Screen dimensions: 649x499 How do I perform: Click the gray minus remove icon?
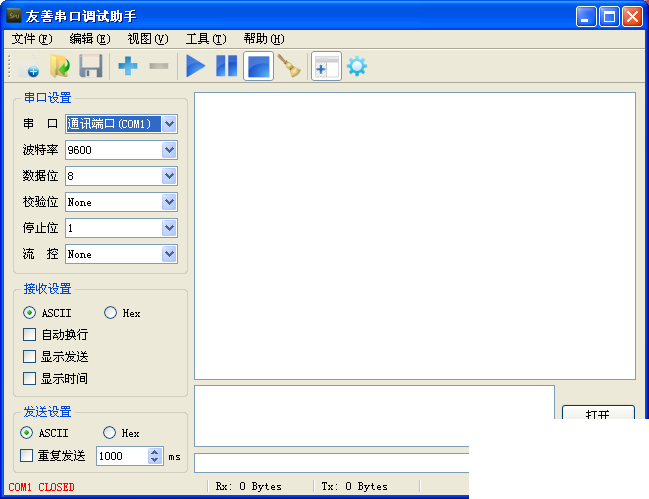point(159,66)
